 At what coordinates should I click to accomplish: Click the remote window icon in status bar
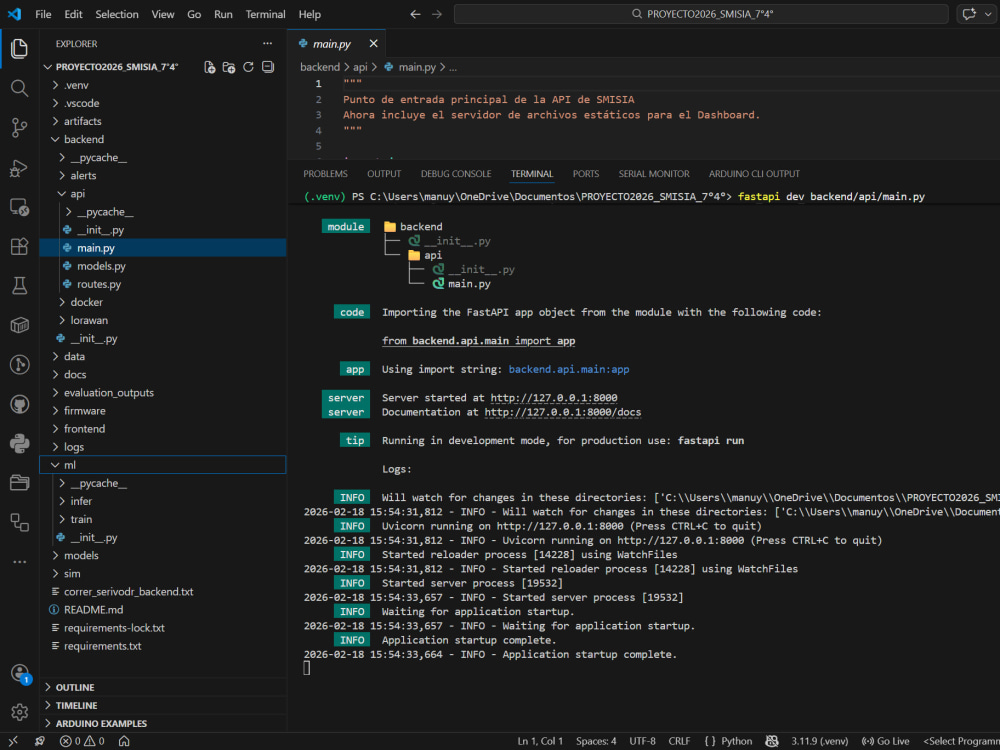pyautogui.click(x=13, y=741)
